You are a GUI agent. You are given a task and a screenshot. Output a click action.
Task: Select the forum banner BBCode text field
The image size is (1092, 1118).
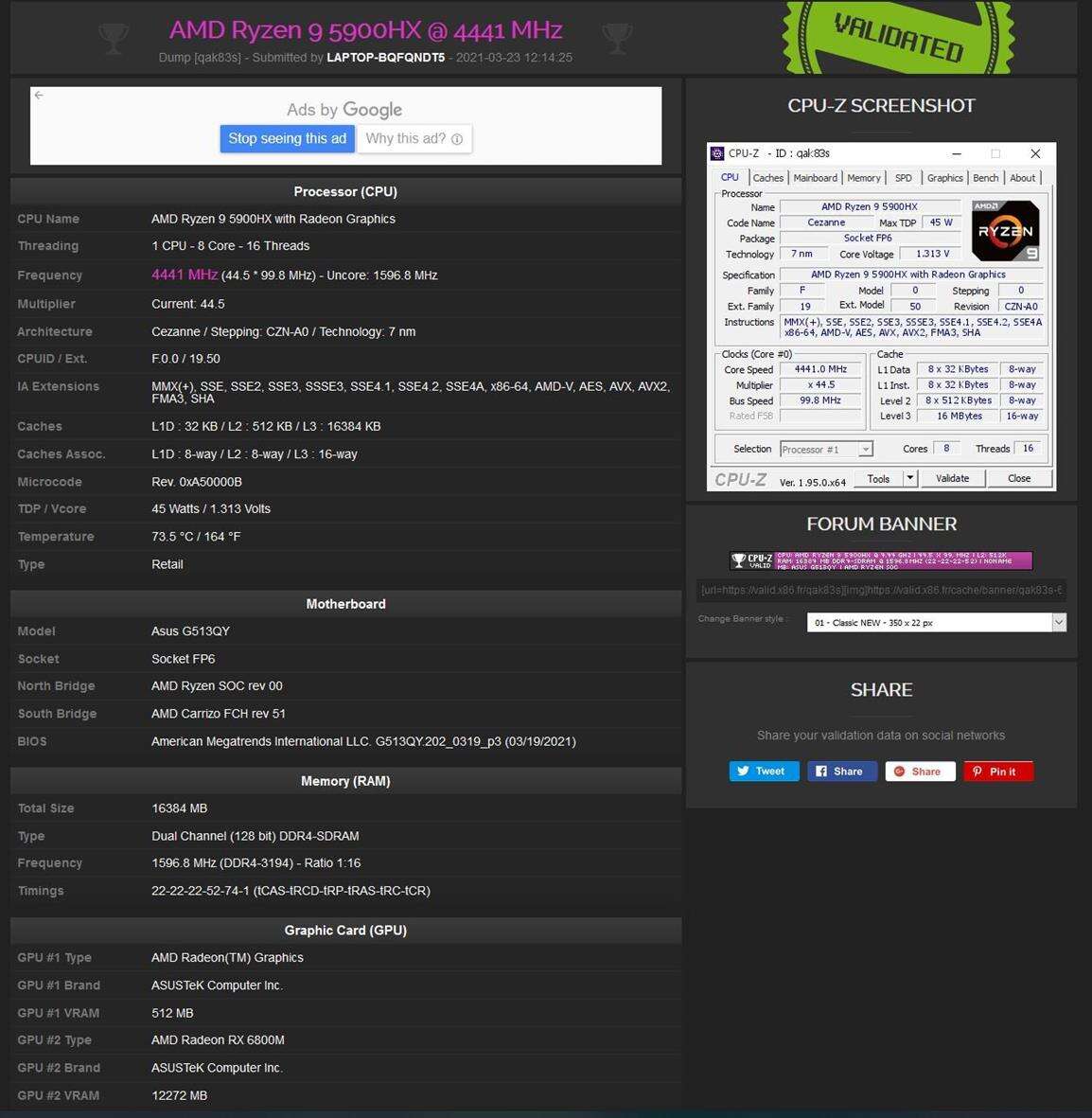tap(881, 590)
